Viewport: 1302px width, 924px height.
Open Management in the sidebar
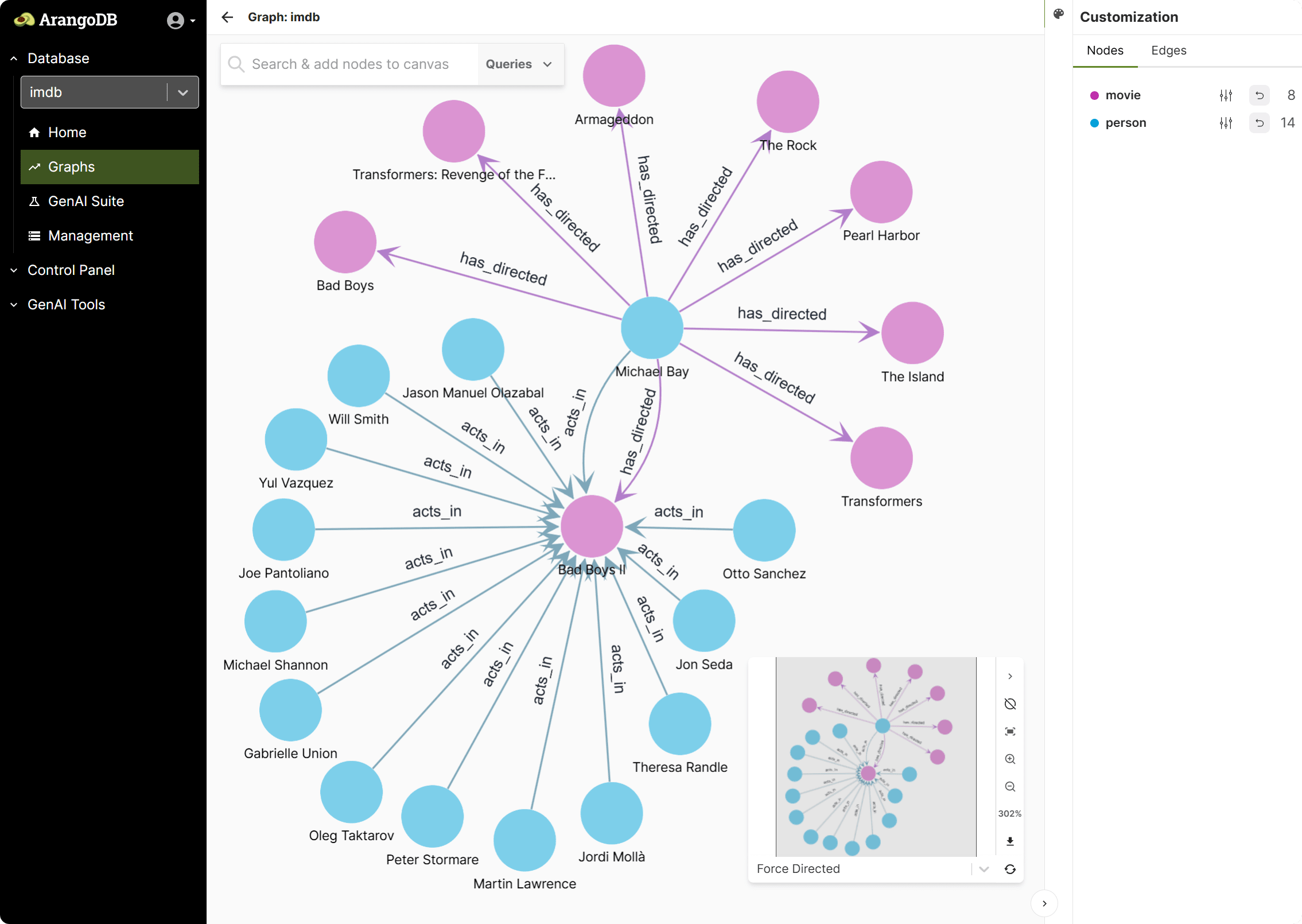coord(110,236)
